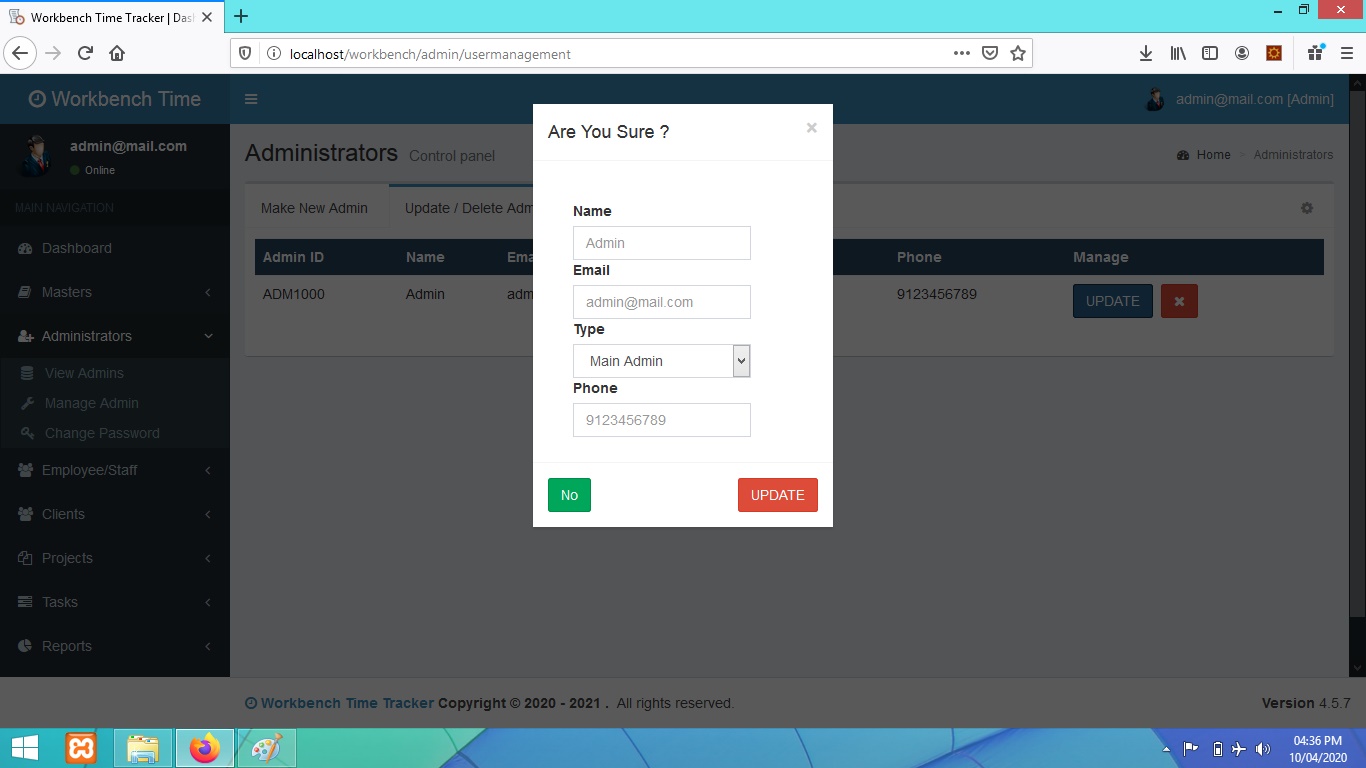Screen dimensions: 1366x768
Task: Expand the Reports sidebar menu
Action: point(67,646)
